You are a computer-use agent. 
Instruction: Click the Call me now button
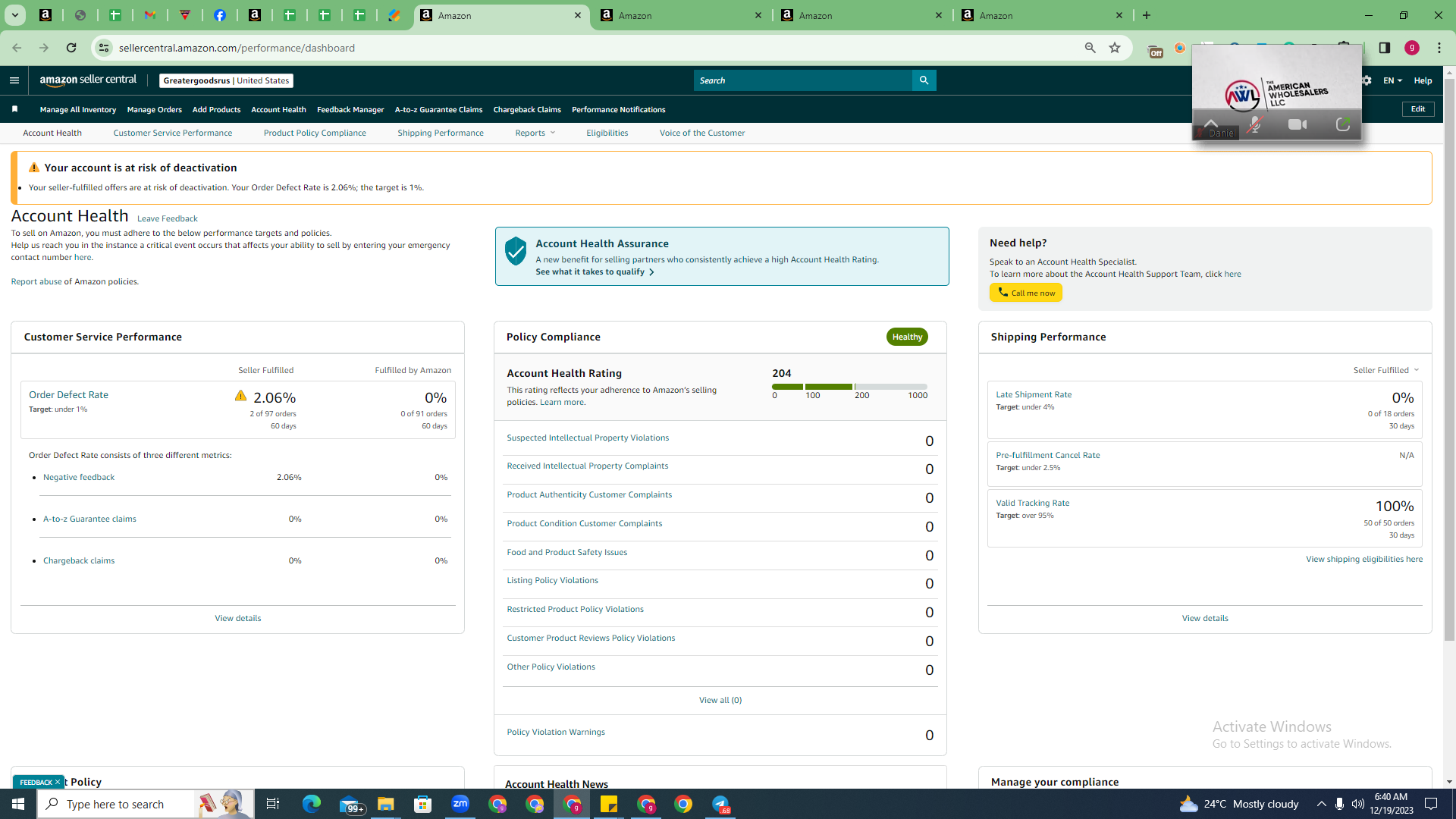(1025, 293)
